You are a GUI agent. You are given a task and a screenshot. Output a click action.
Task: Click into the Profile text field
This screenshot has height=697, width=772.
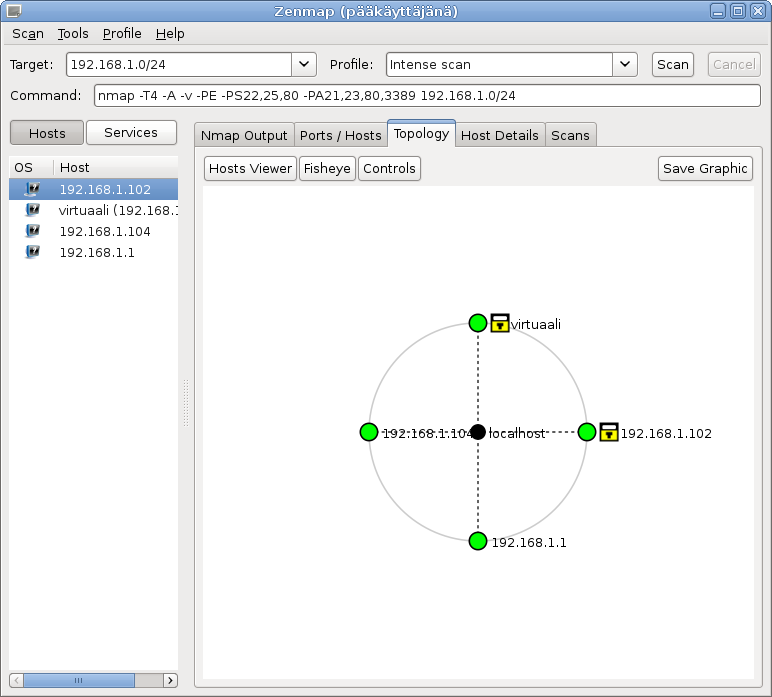[499, 64]
